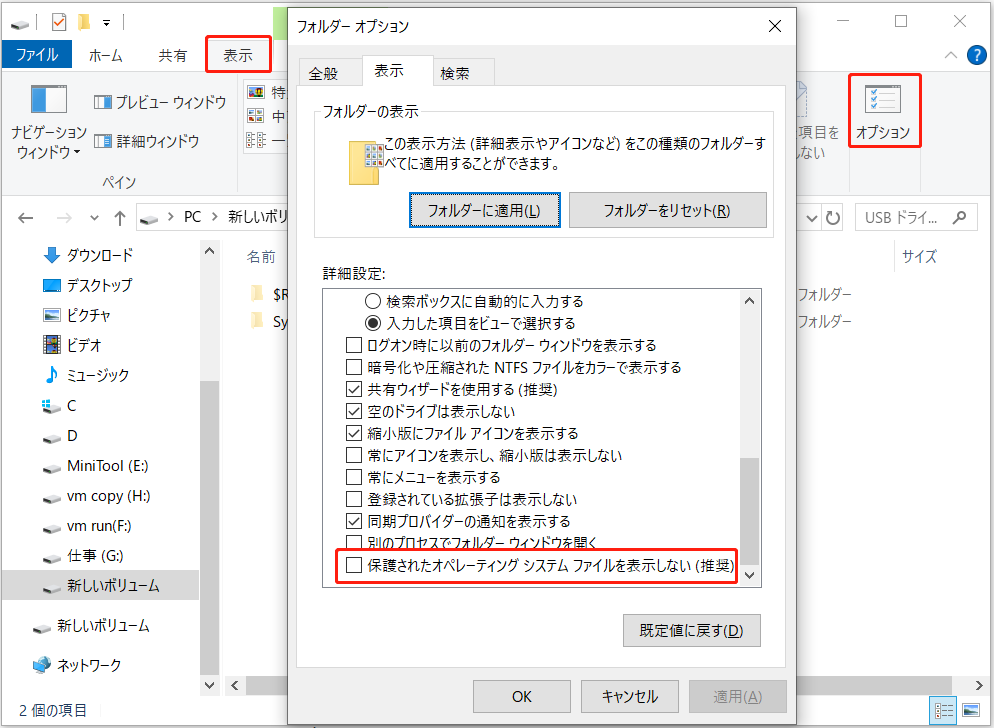The image size is (994, 728).
Task: Select the 仕事 (G:) drive
Action: coord(83,556)
